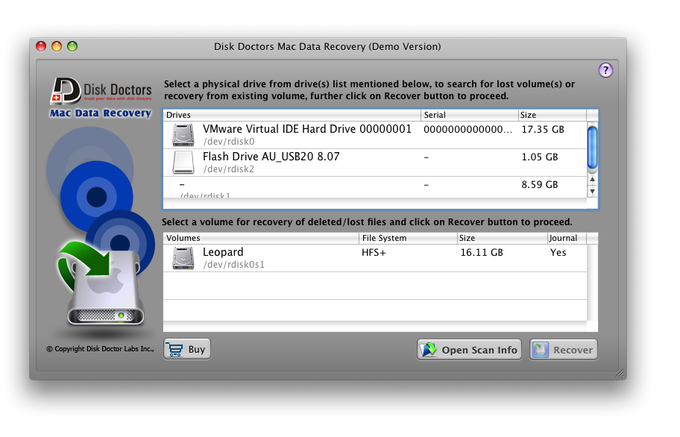Click the VMware hard drive icon
This screenshot has width=680, height=437.
pyautogui.click(x=183, y=135)
